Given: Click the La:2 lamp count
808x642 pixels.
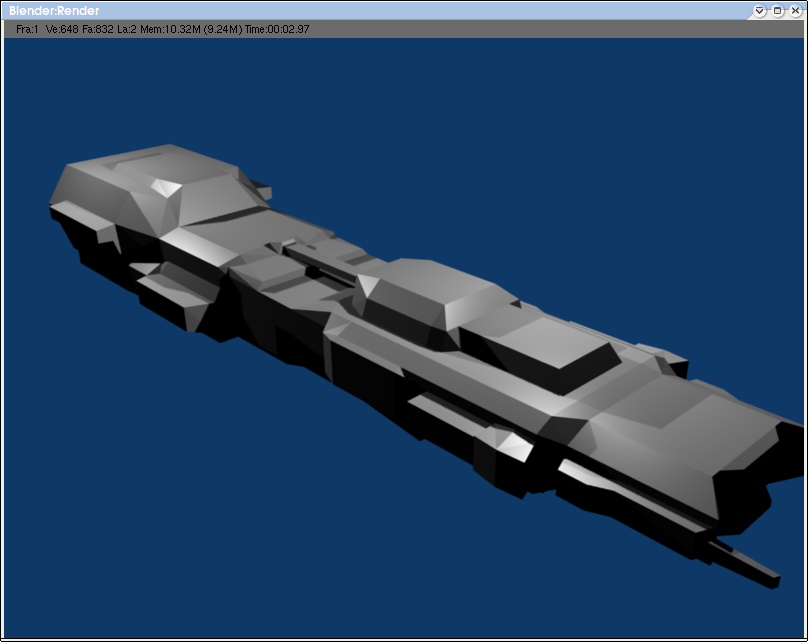Looking at the screenshot, I should point(127,29).
